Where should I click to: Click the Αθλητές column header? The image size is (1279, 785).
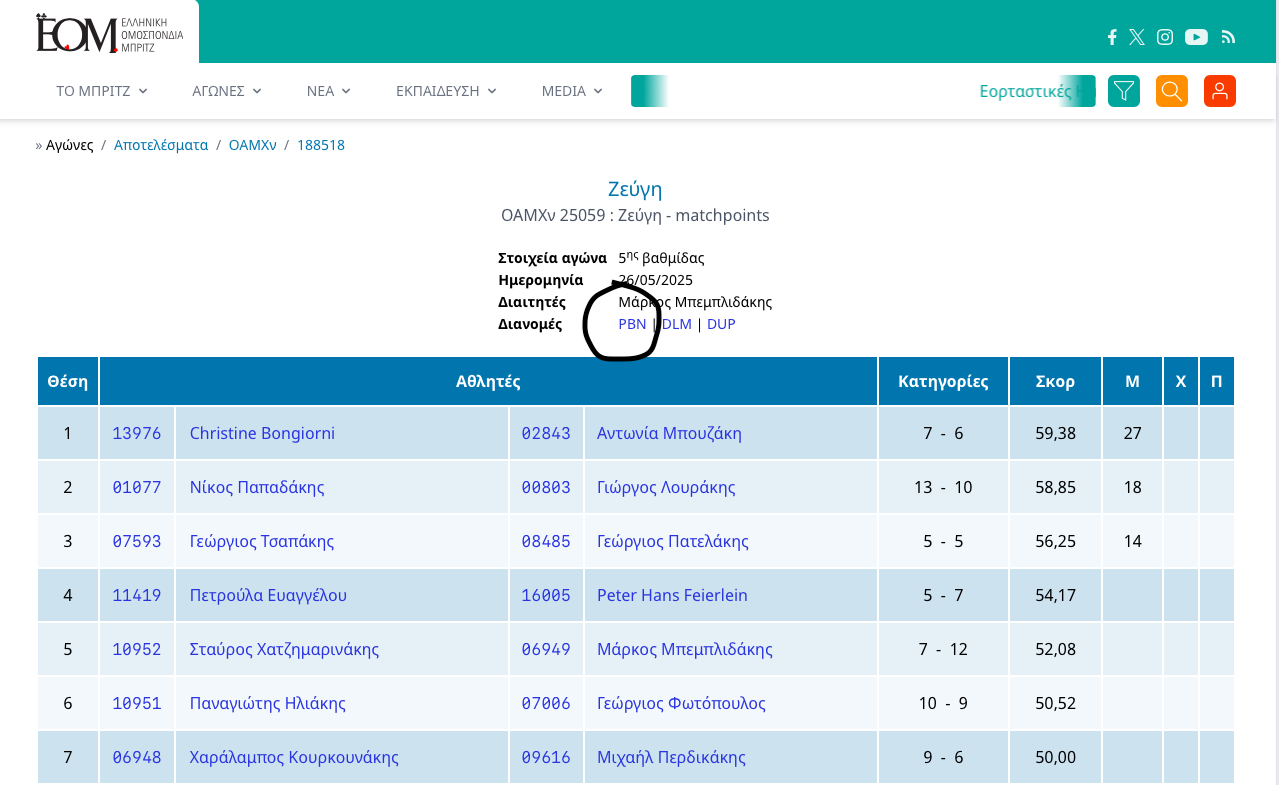[488, 381]
